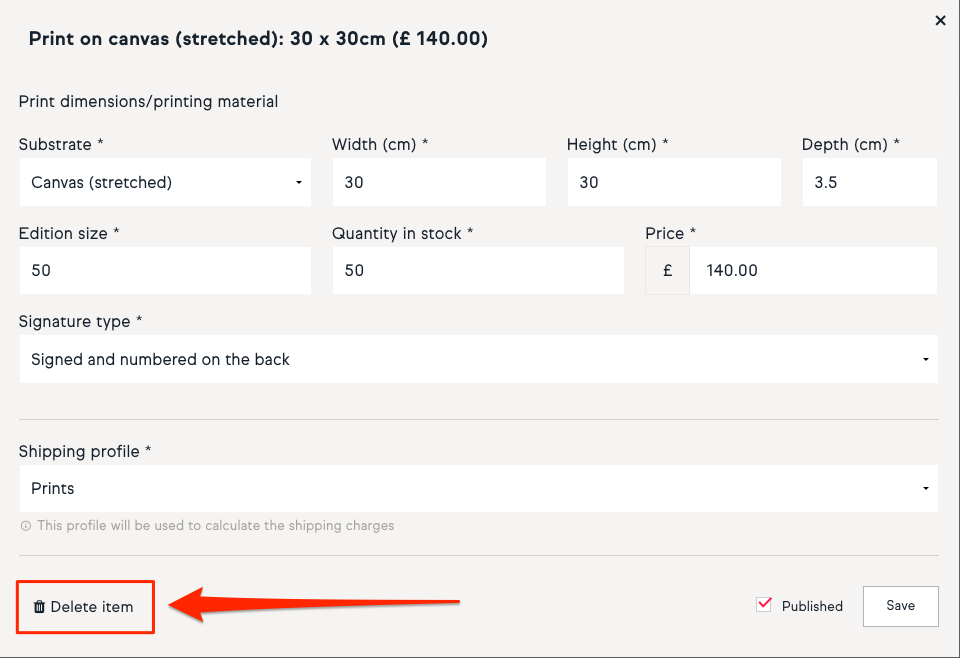This screenshot has height=658, width=960.
Task: Click the Published label text
Action: pos(812,606)
